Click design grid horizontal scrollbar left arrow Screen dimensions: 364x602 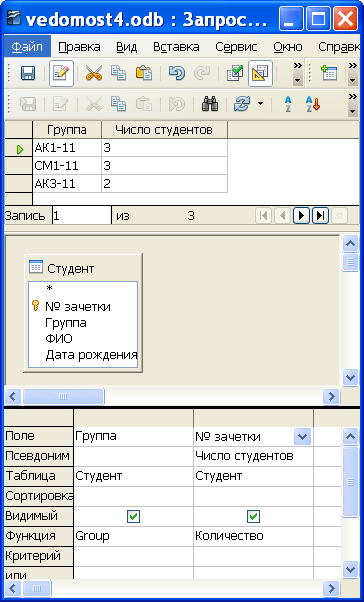click(x=13, y=588)
